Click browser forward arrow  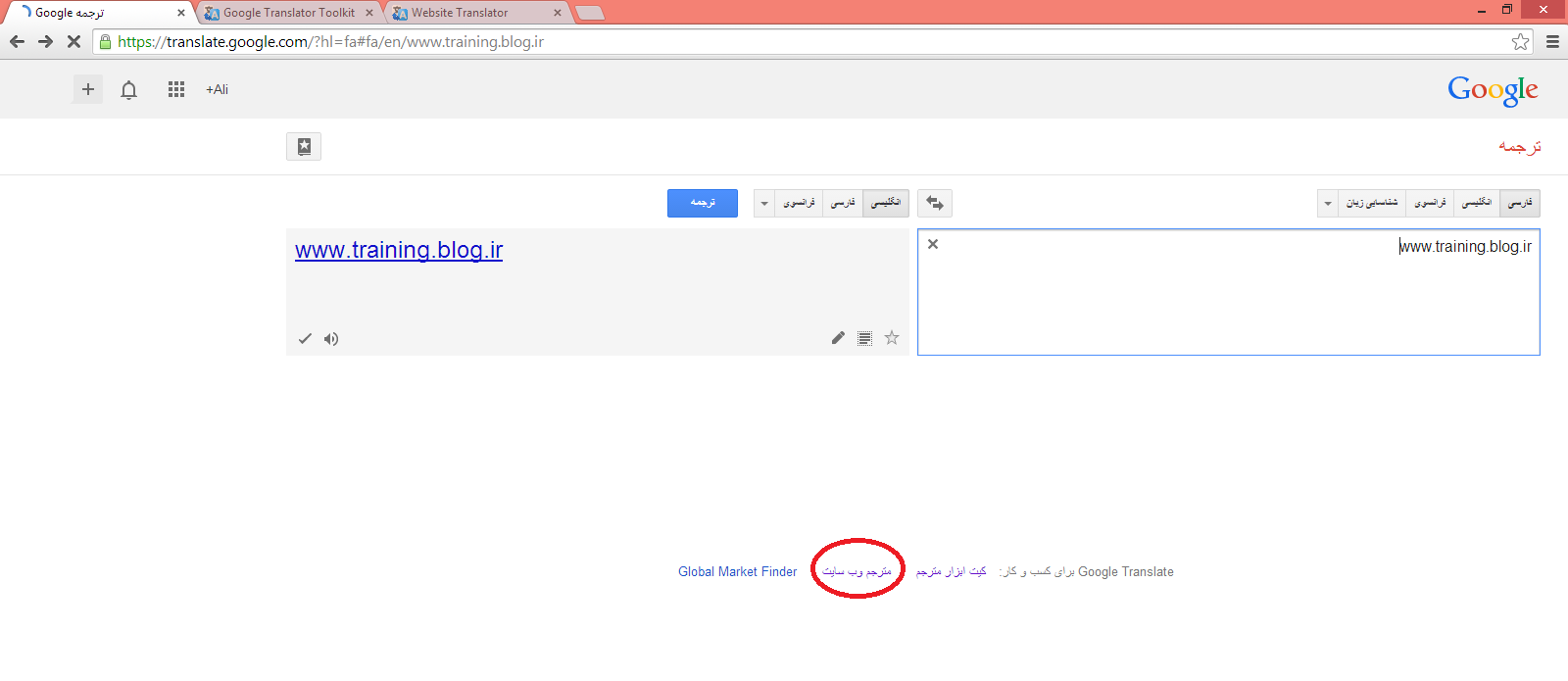pos(45,41)
